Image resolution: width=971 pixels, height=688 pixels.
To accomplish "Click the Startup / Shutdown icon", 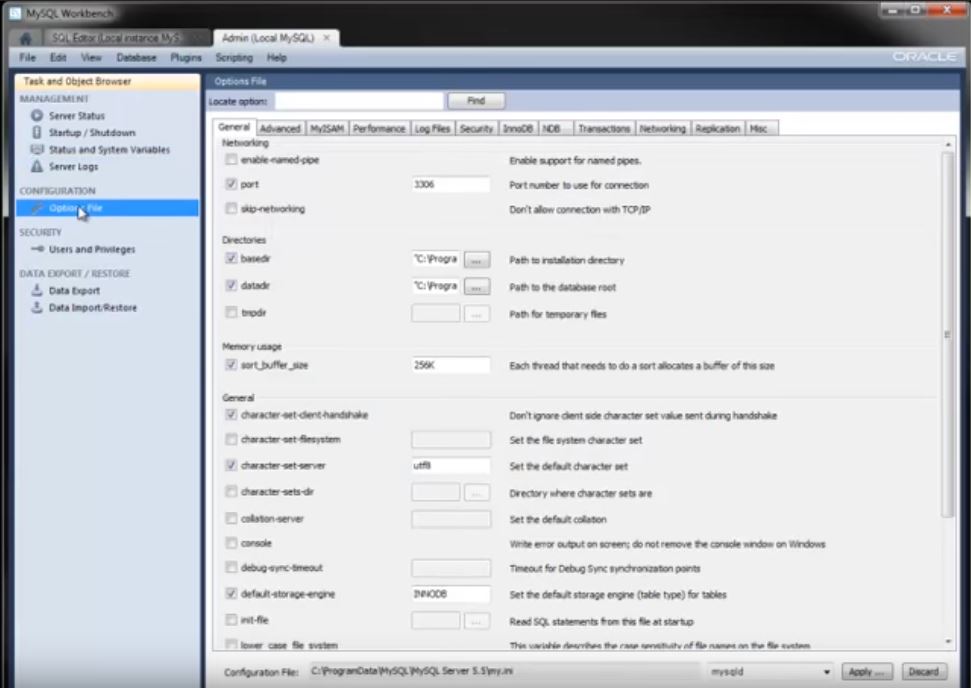I will pyautogui.click(x=37, y=133).
